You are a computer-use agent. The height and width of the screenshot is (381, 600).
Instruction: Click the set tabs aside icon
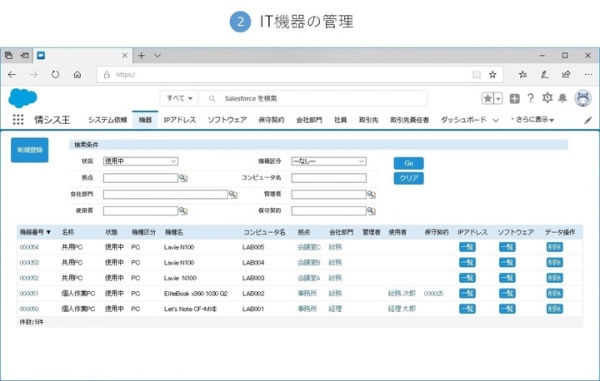(24, 55)
